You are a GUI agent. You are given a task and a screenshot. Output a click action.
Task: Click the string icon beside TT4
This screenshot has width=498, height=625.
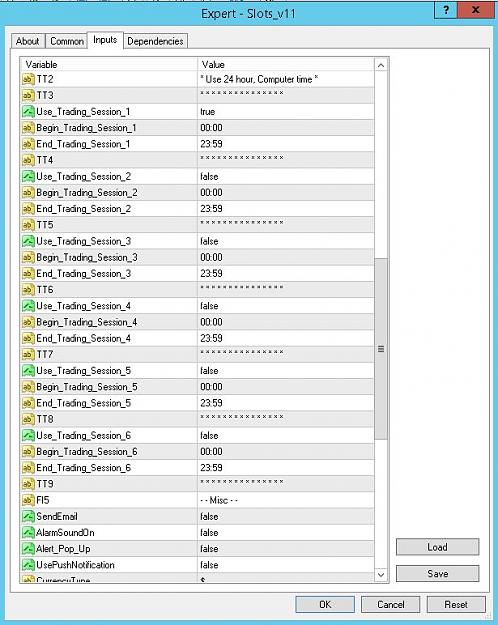coord(28,160)
